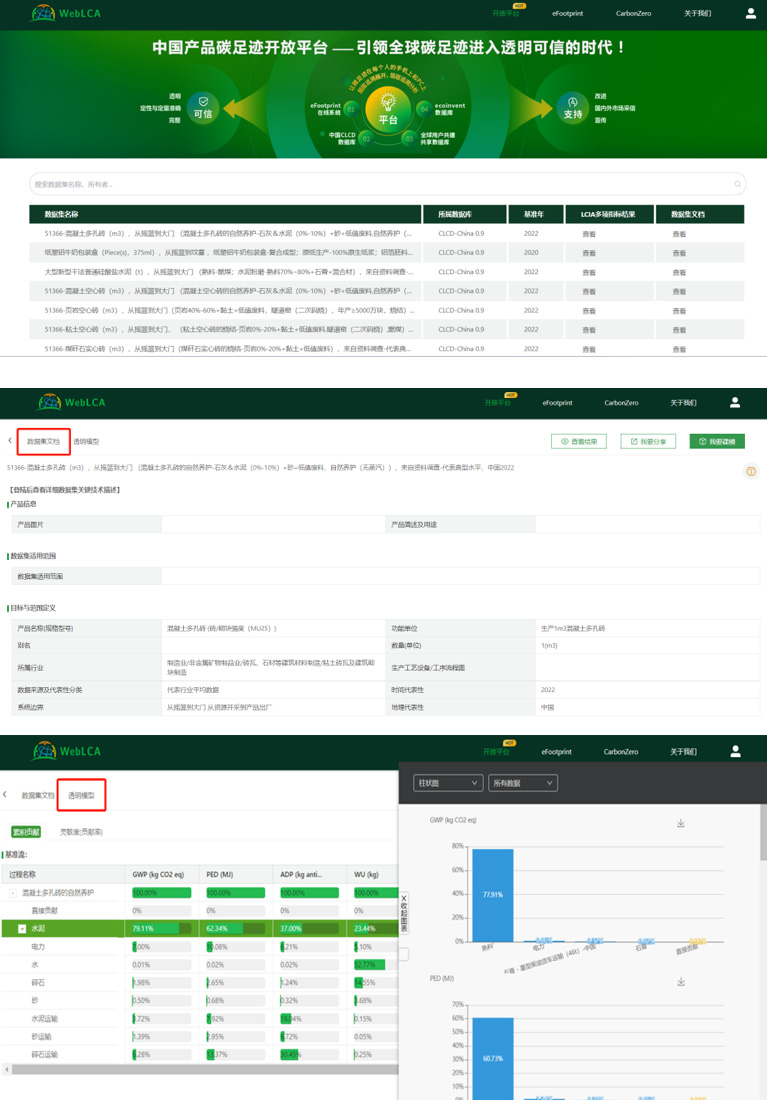Image resolution: width=767 pixels, height=1100 pixels.
Task: Click the horizontal scrollbar under the process table
Action: coord(204,1070)
